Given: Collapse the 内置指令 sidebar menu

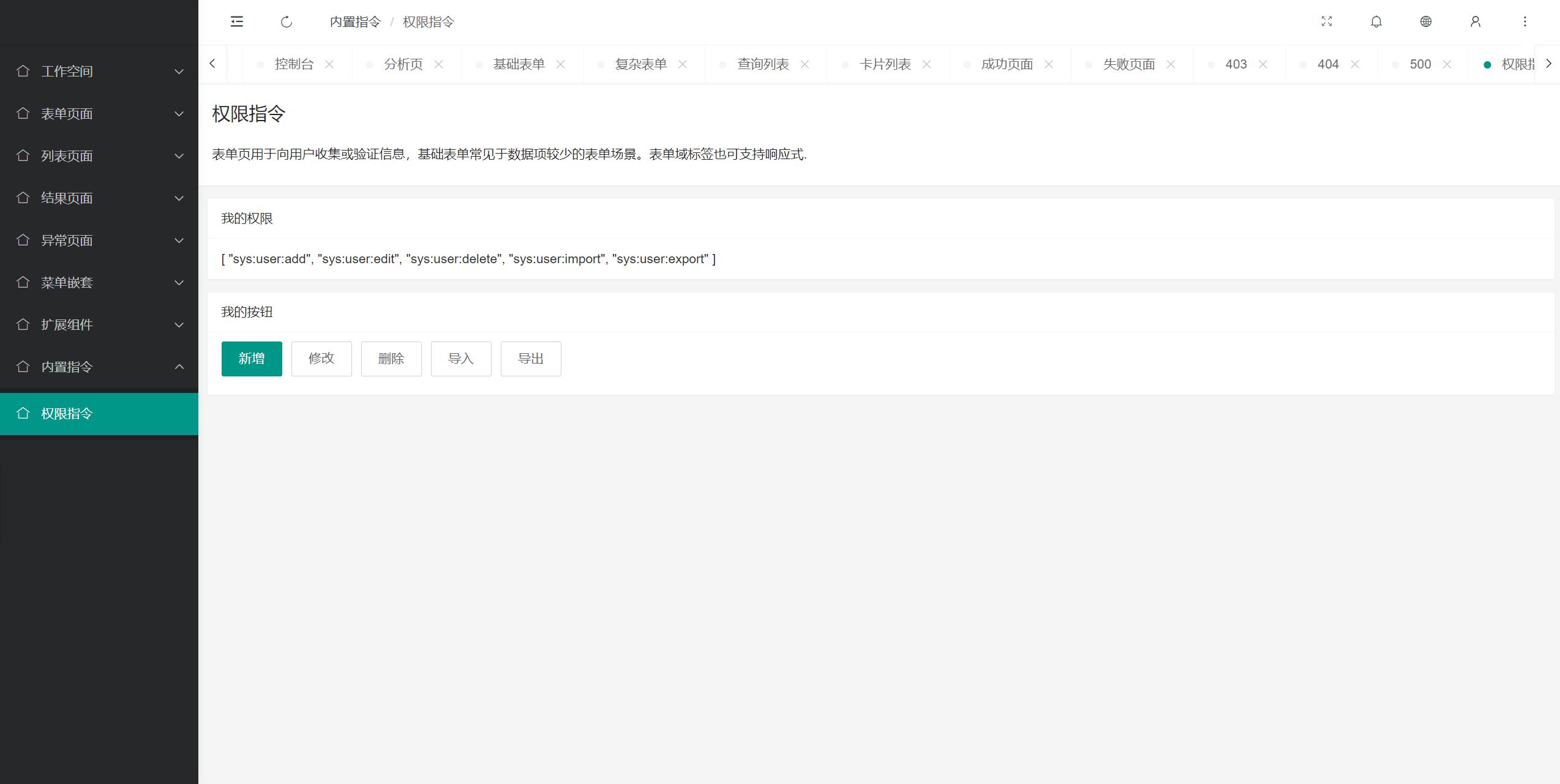Looking at the screenshot, I should 99,367.
